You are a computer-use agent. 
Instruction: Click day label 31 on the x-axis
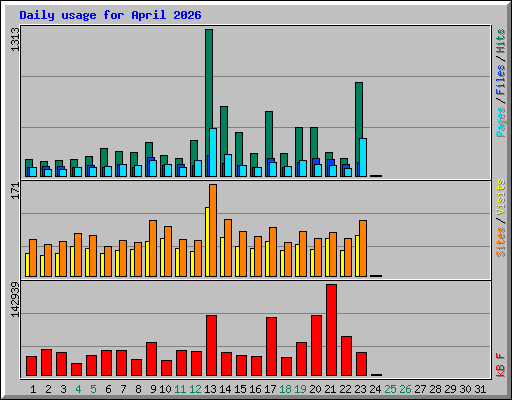pos(480,389)
